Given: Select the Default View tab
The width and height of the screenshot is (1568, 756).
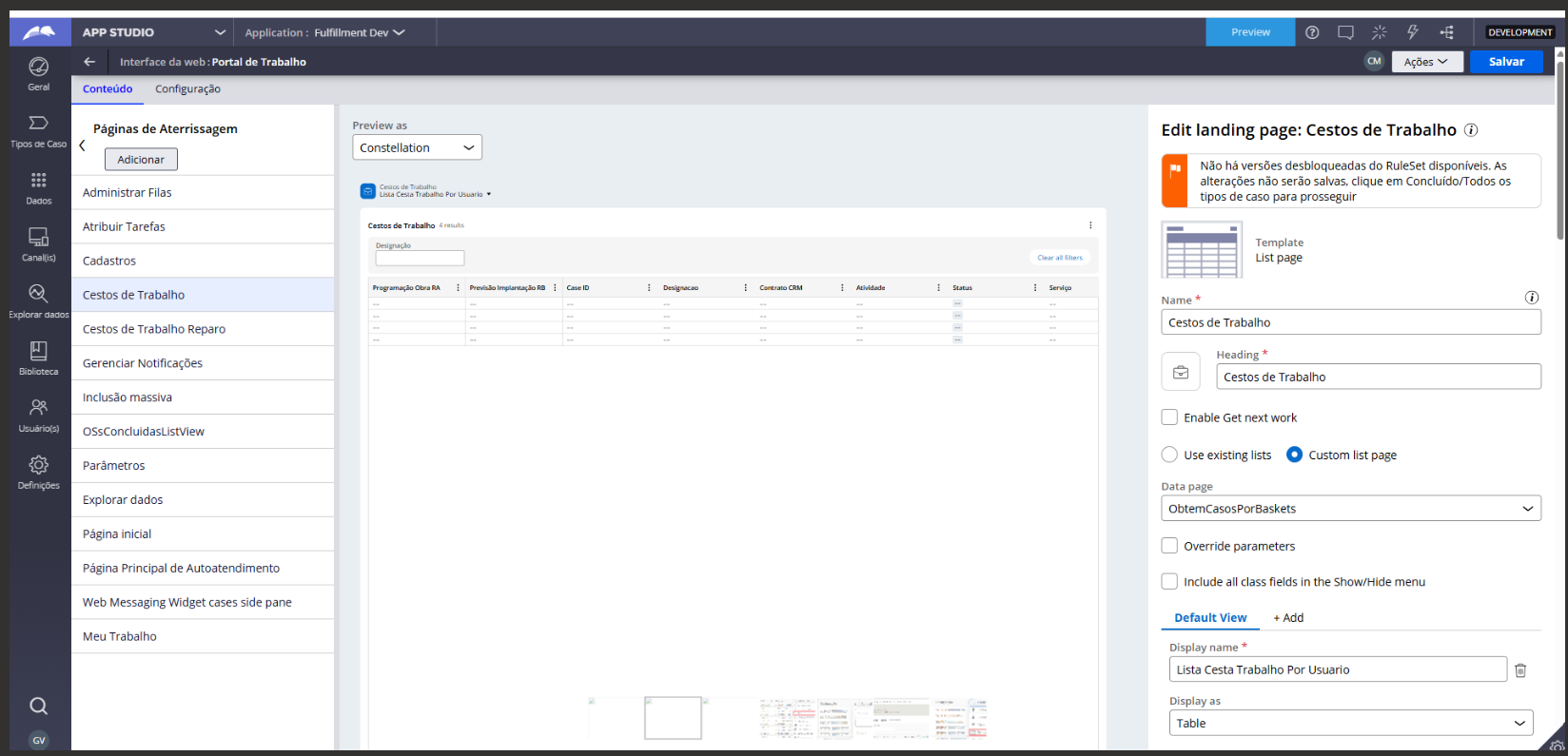Looking at the screenshot, I should tap(1210, 618).
